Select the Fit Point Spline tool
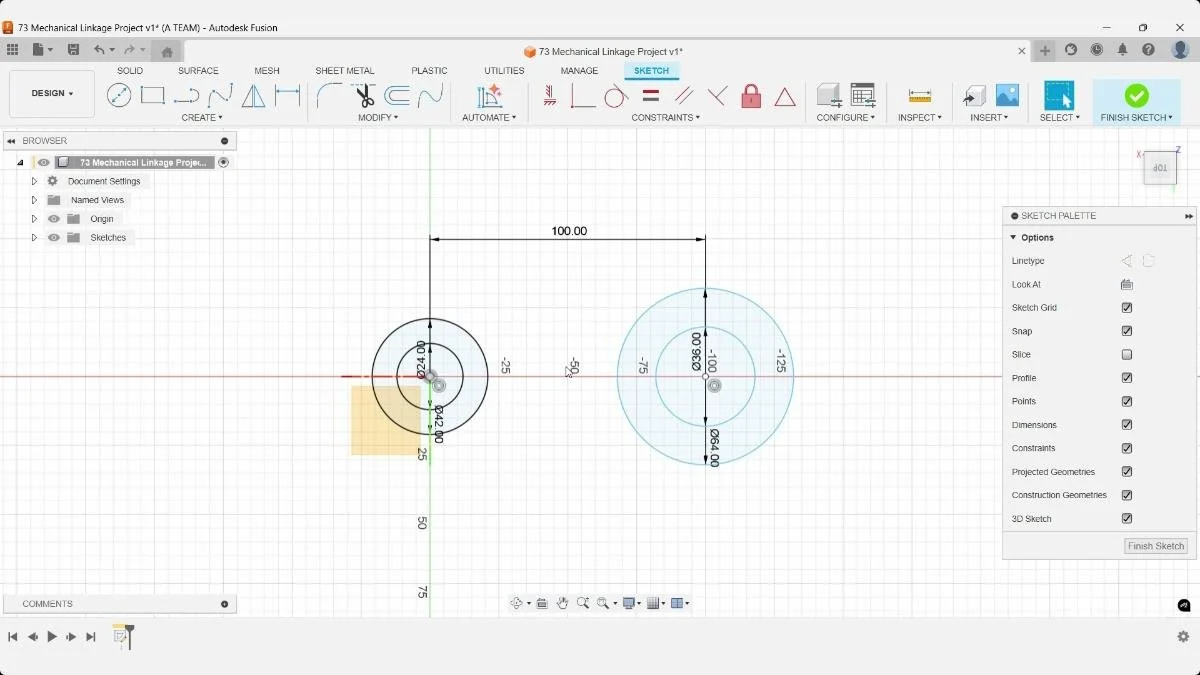 click(x=220, y=95)
